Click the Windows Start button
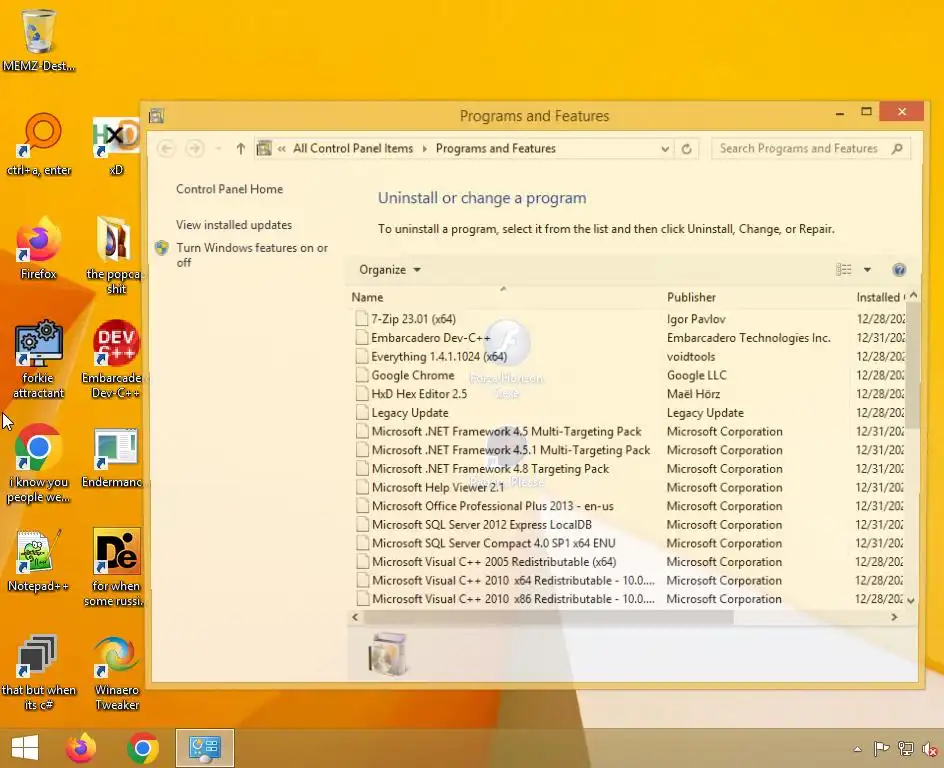Screen dimensions: 944x768 [25, 748]
